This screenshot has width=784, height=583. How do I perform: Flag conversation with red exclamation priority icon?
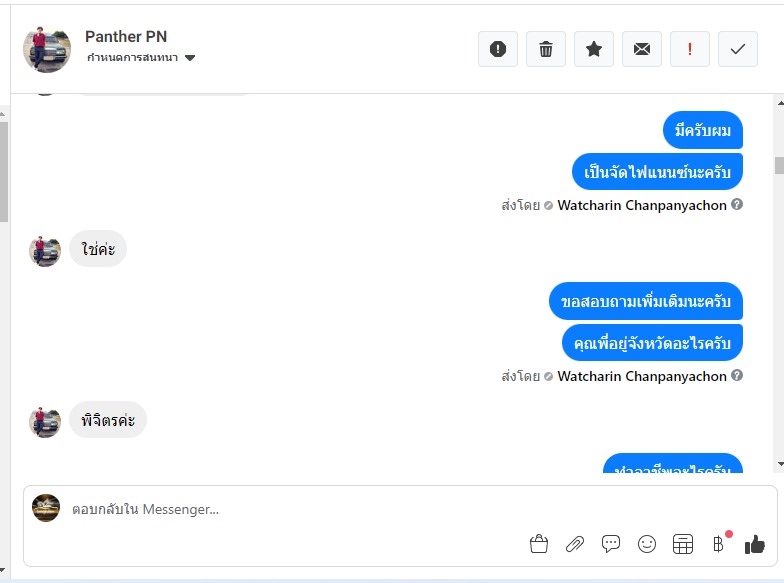tap(690, 49)
